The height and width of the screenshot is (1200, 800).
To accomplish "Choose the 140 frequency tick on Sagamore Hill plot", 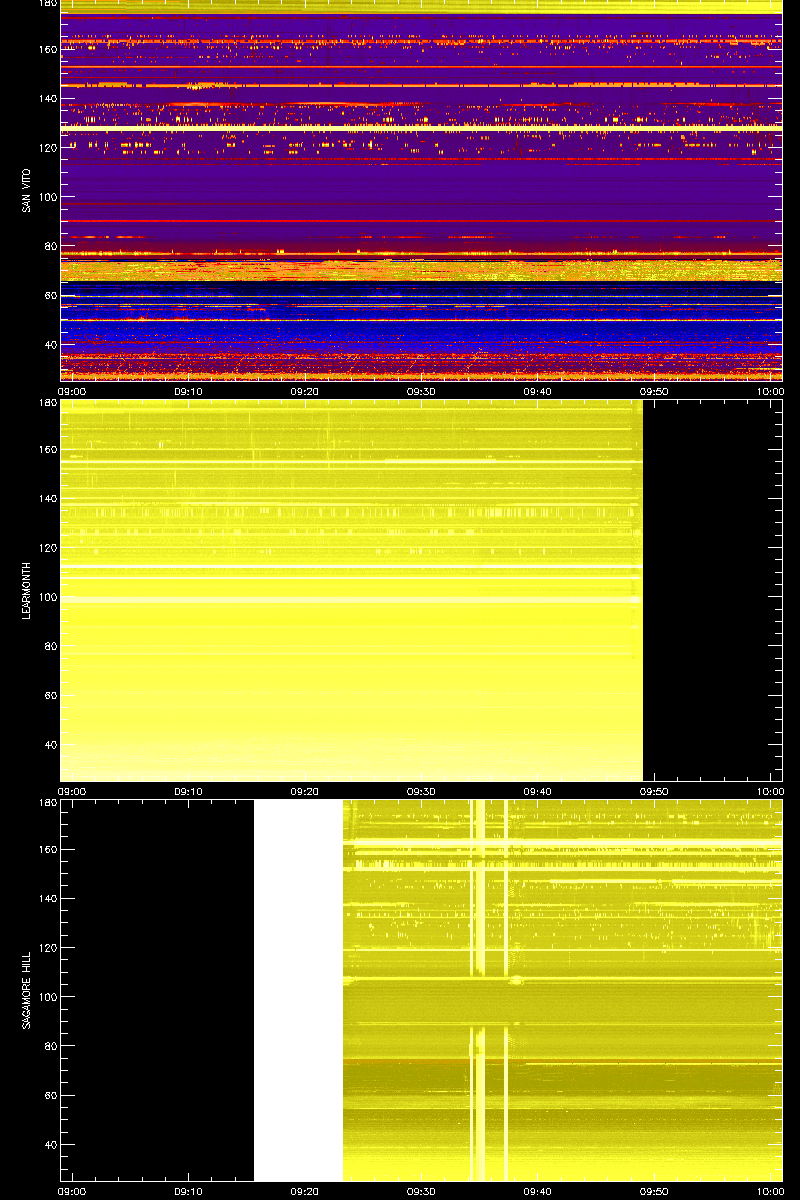I will click(47, 898).
